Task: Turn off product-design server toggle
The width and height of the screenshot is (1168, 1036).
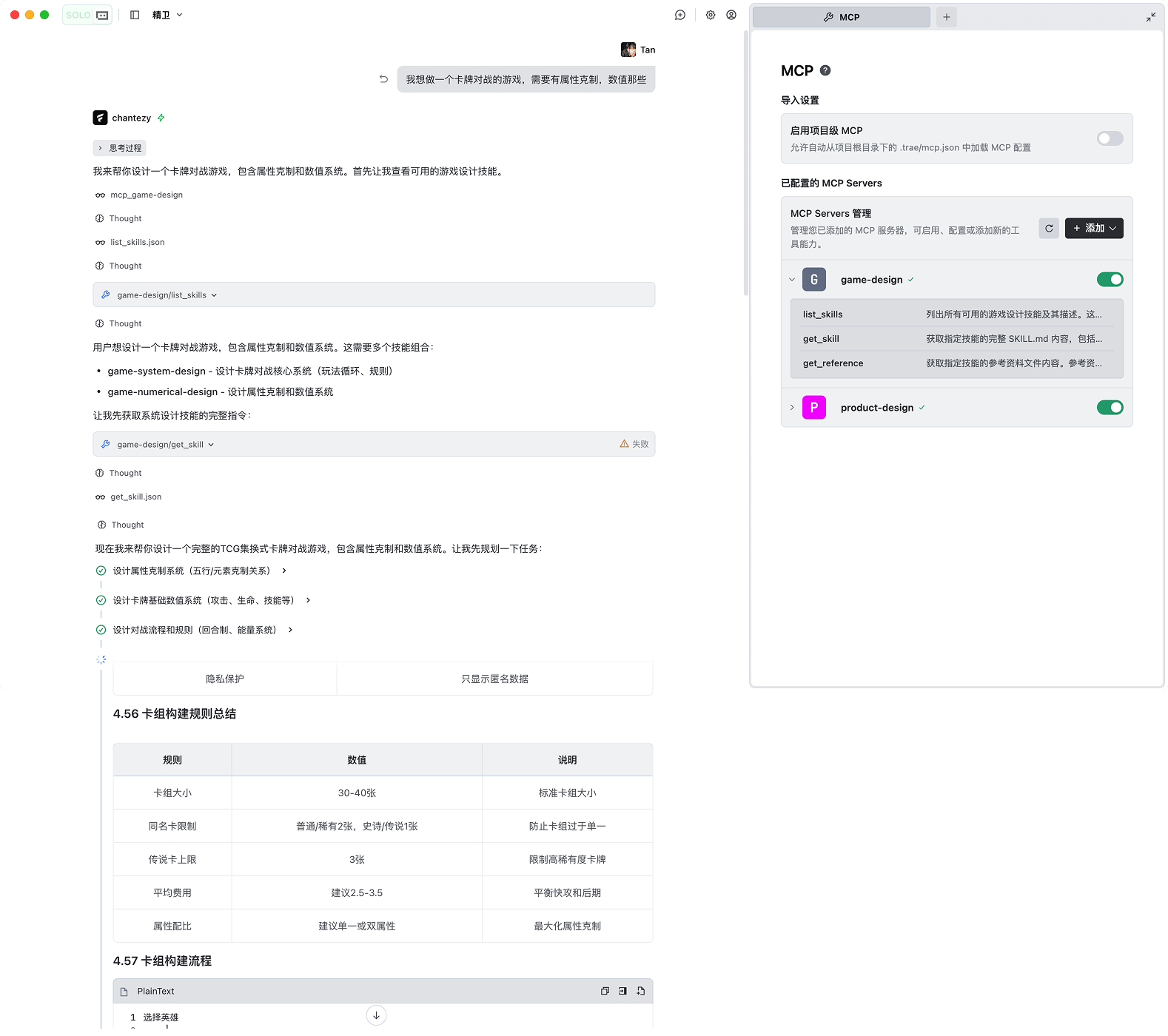Action: coord(1110,408)
